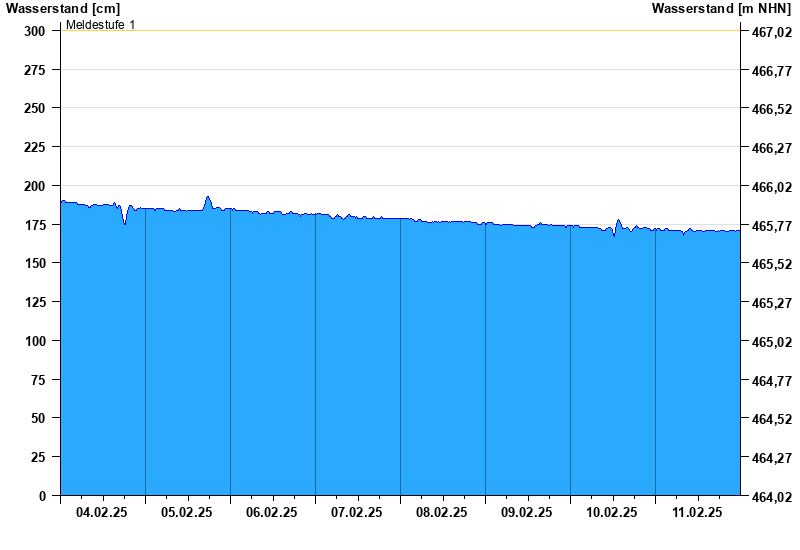The width and height of the screenshot is (800, 550).
Task: Click the 466,27 value on right axis
Action: coord(772,148)
